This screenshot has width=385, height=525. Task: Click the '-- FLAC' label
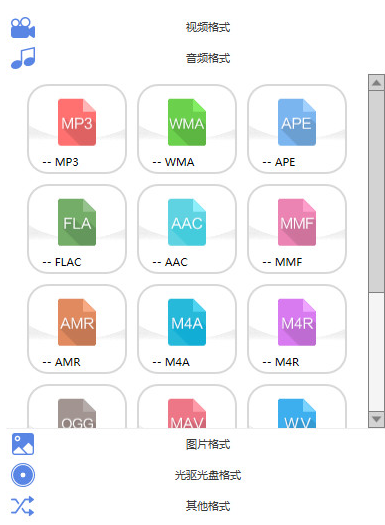click(x=62, y=262)
